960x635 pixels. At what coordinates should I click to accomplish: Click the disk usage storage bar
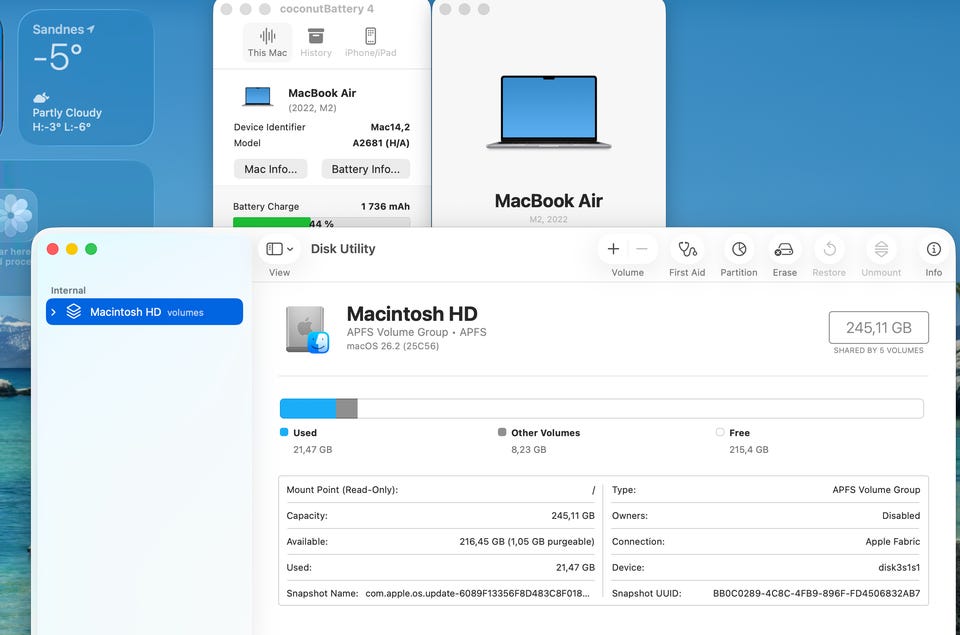tap(601, 408)
